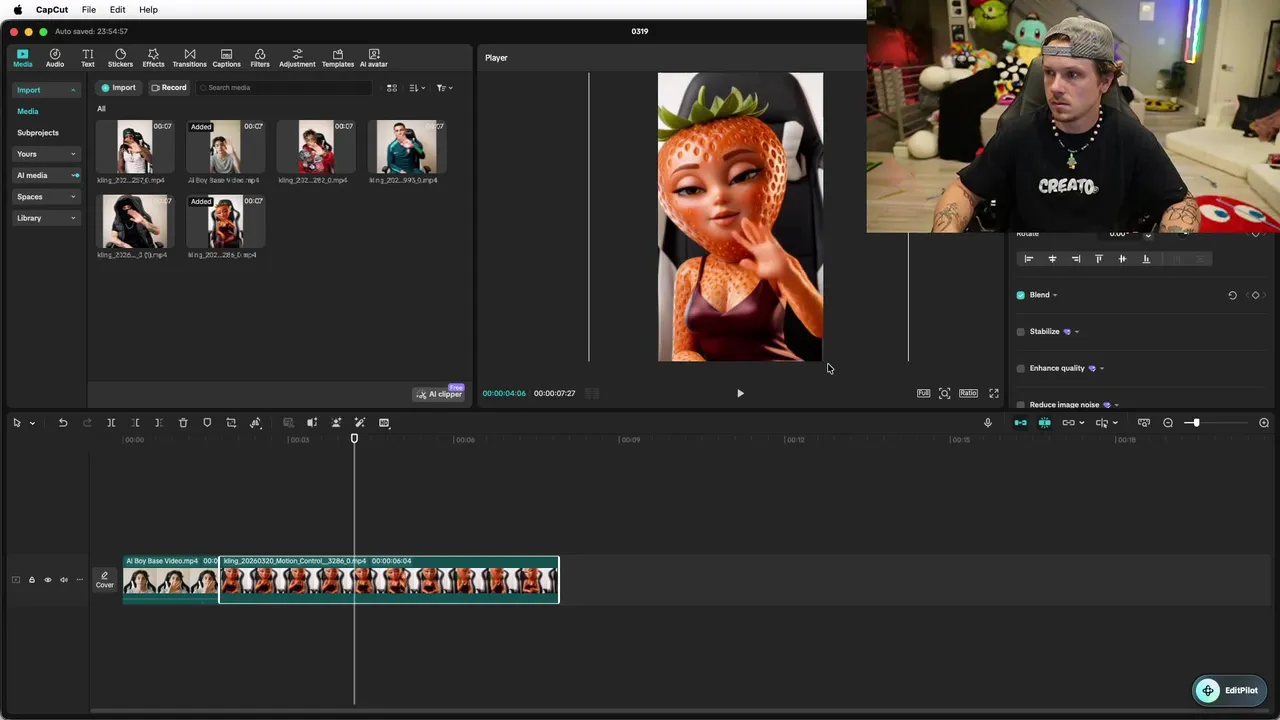Click the zoom in timeline icon
Image resolution: width=1280 pixels, height=720 pixels.
[1264, 423]
